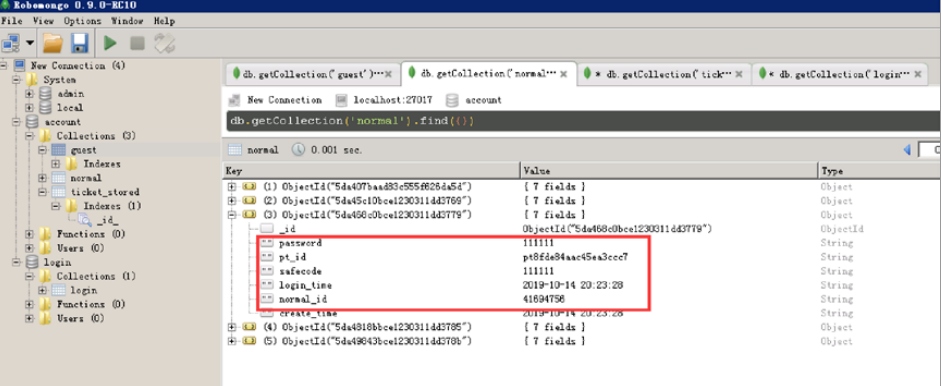
Task: Select the normal_id field row
Action: click(582, 299)
